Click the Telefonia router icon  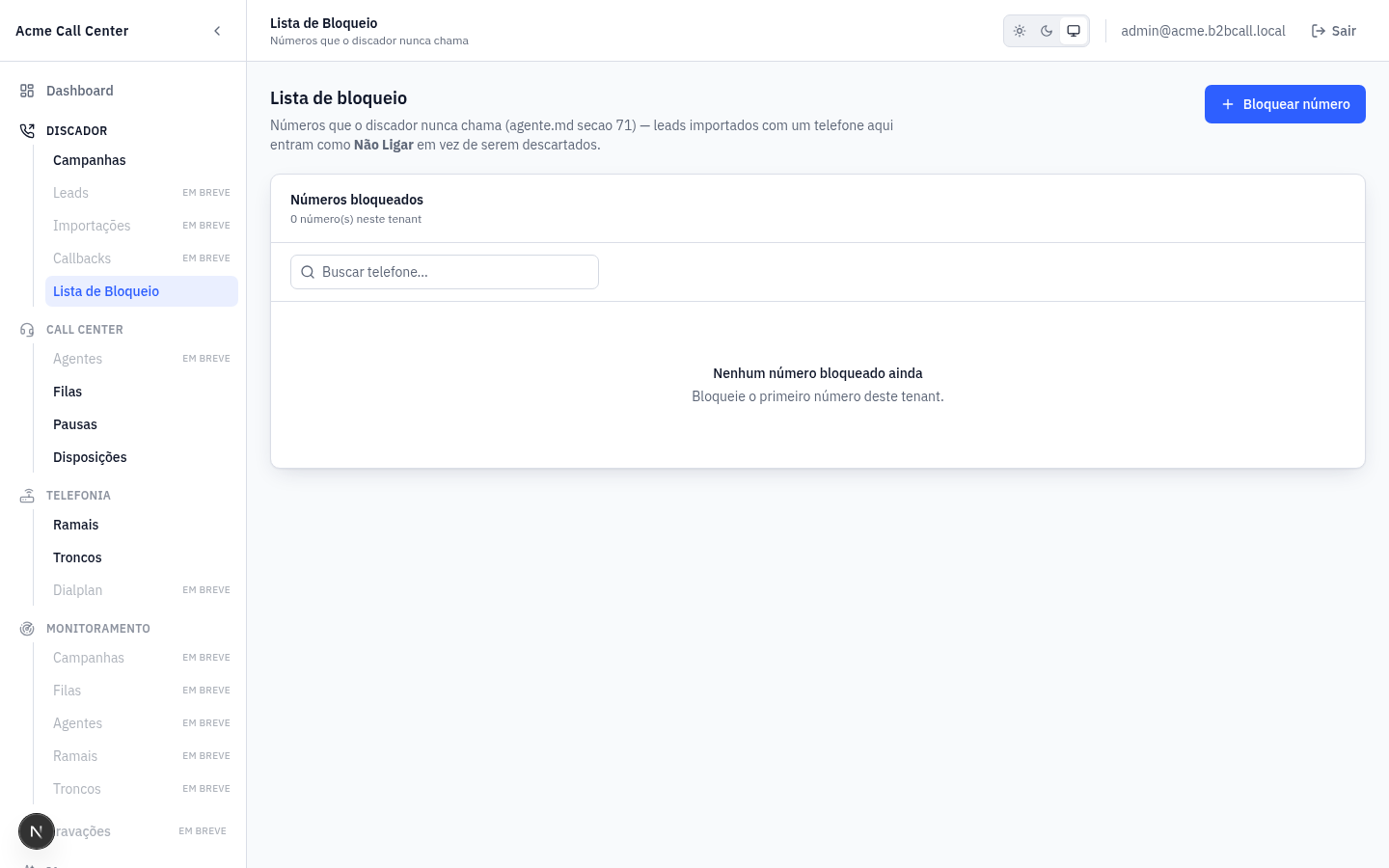(27, 496)
